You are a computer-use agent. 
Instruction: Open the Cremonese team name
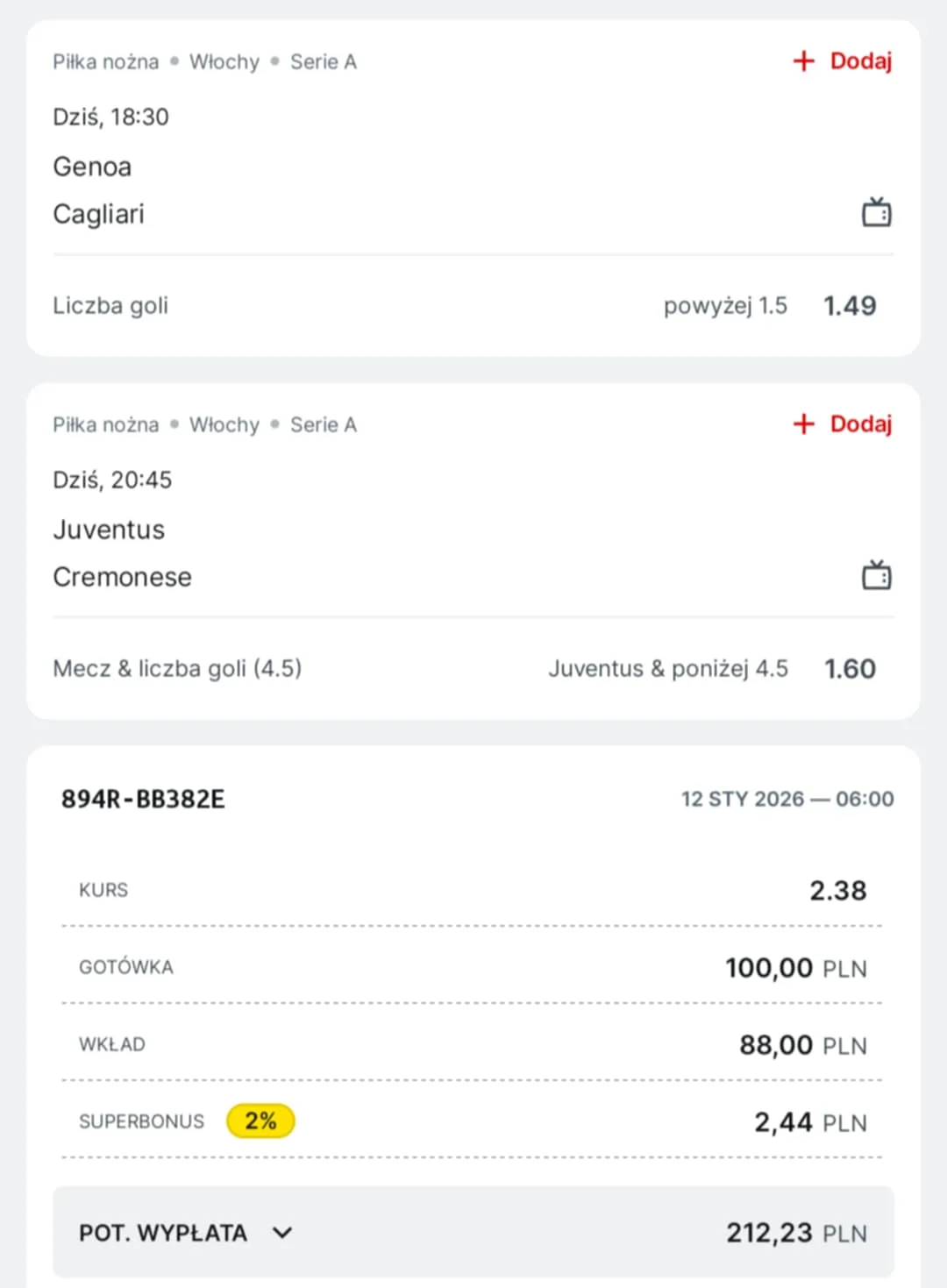pyautogui.click(x=122, y=576)
